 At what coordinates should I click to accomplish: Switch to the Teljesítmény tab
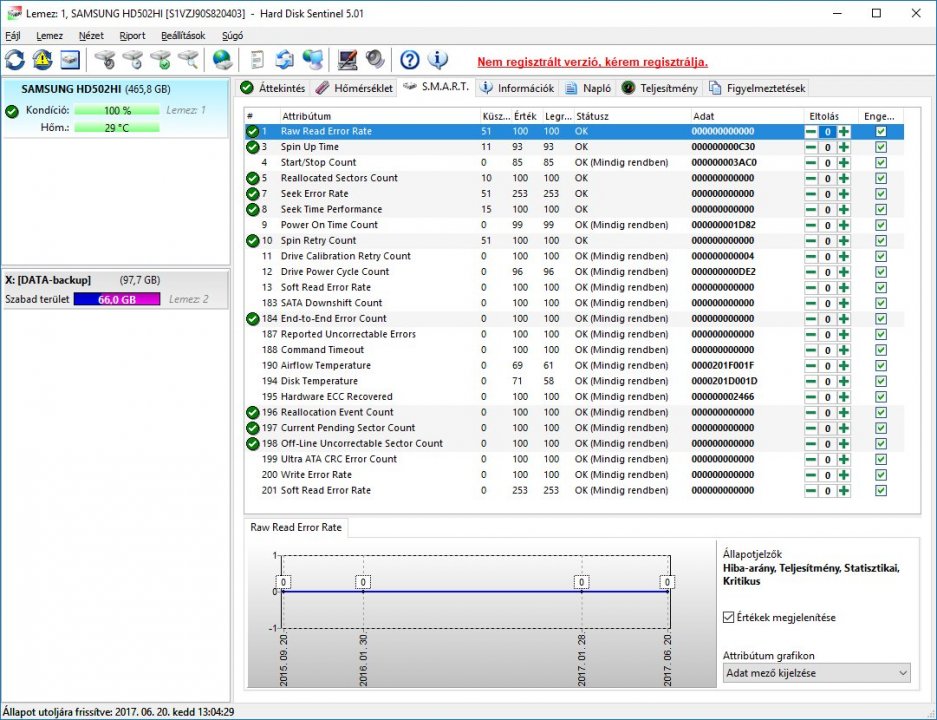660,88
